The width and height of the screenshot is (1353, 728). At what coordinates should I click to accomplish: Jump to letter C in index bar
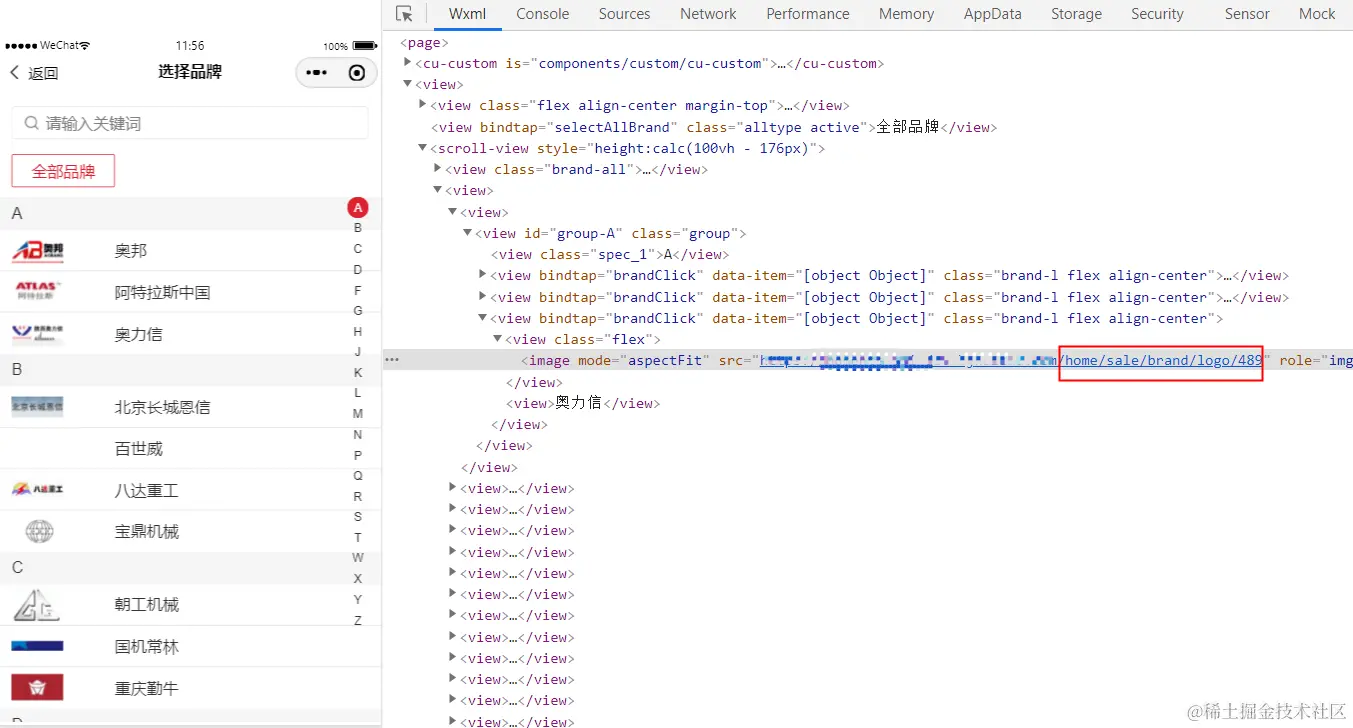click(x=358, y=249)
